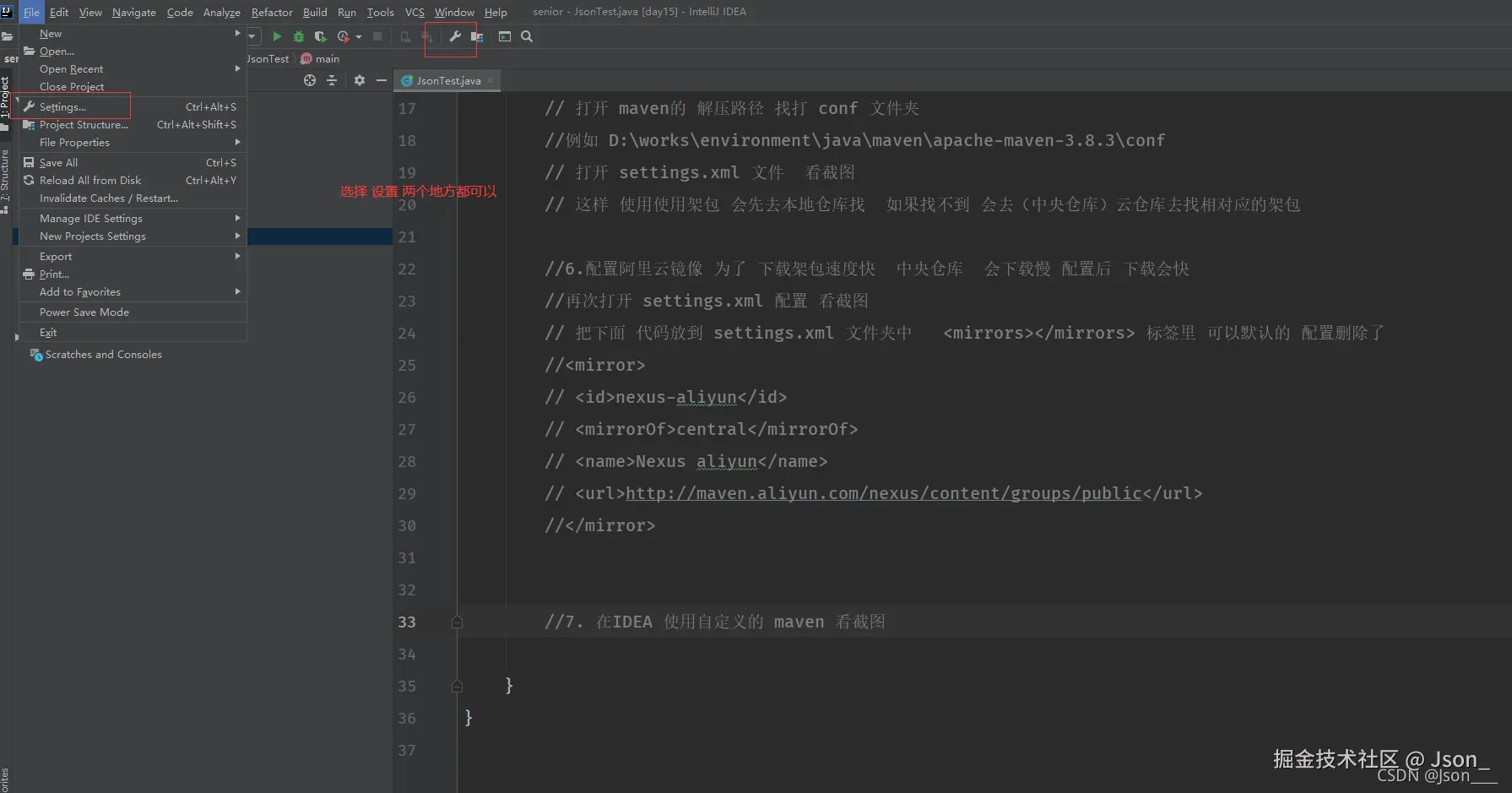The height and width of the screenshot is (793, 1512).
Task: Click the profiler run icon with clock
Action: [x=343, y=36]
